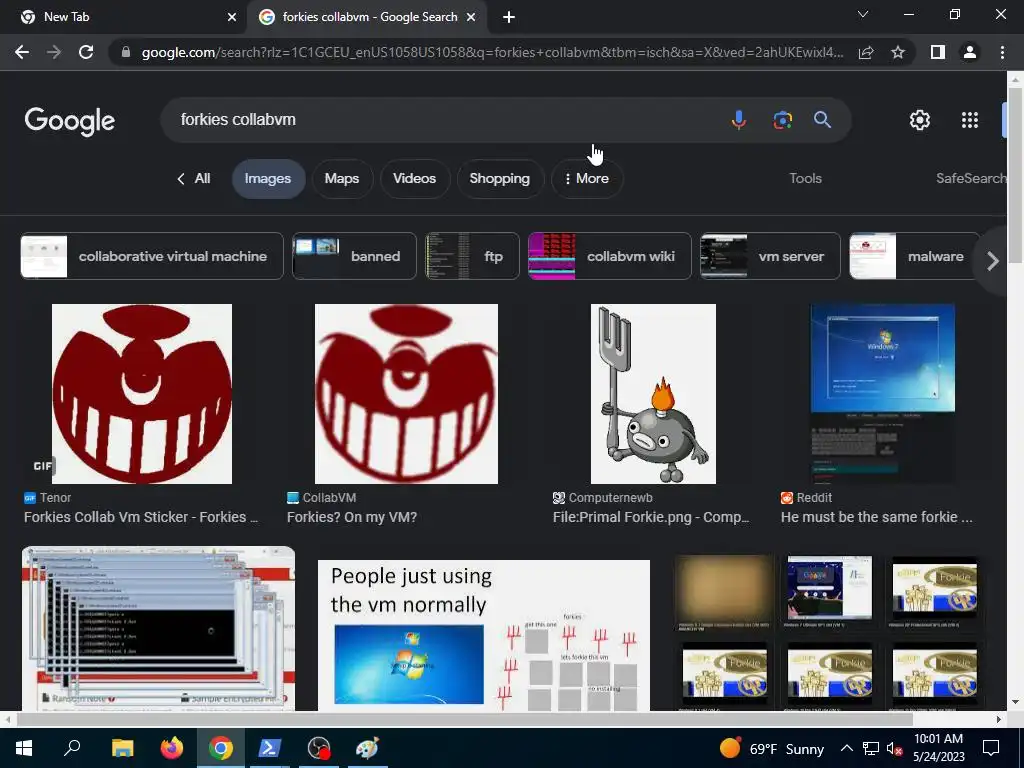Select the banned suggestion chip

(x=354, y=256)
